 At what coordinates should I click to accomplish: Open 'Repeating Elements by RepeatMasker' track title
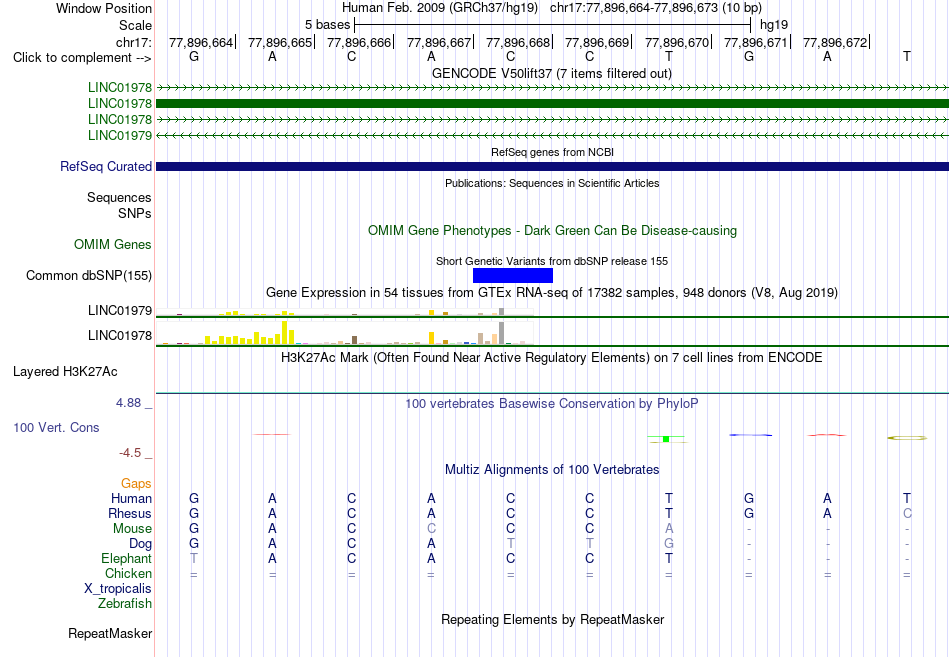point(552,619)
